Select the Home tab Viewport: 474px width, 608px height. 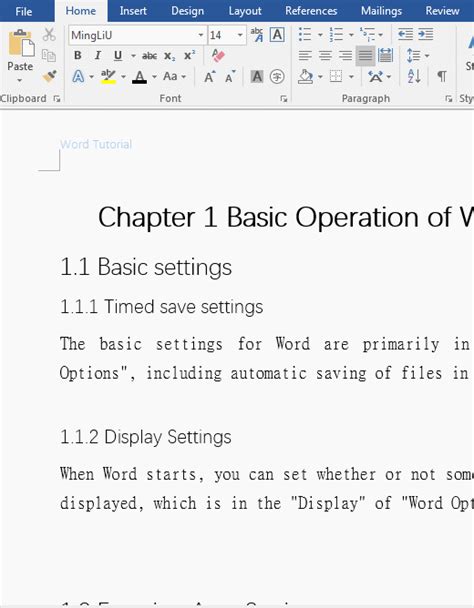[81, 11]
